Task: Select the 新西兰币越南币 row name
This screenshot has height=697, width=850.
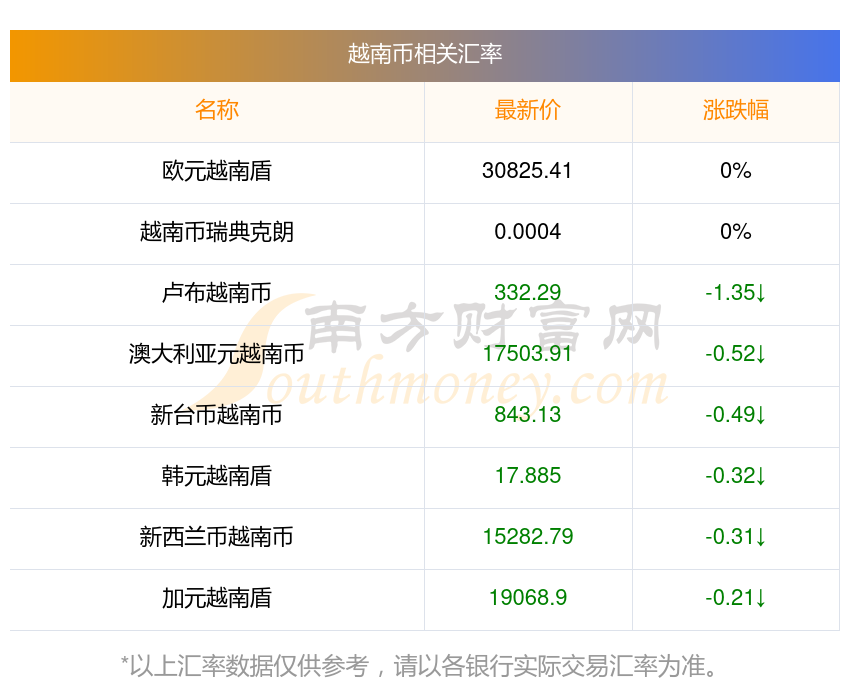Action: tap(217, 537)
